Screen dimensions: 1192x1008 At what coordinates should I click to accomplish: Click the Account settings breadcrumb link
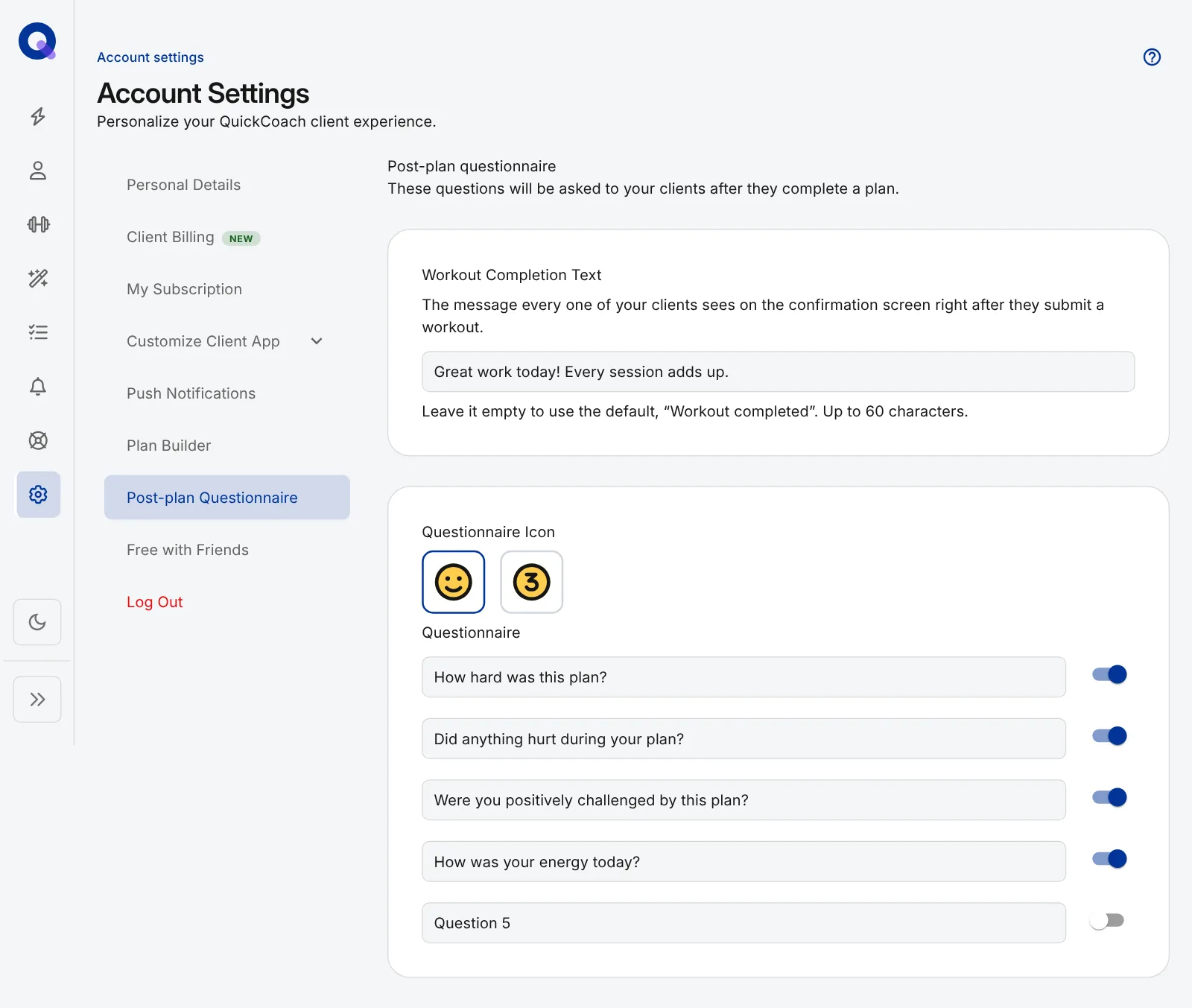pyautogui.click(x=150, y=57)
